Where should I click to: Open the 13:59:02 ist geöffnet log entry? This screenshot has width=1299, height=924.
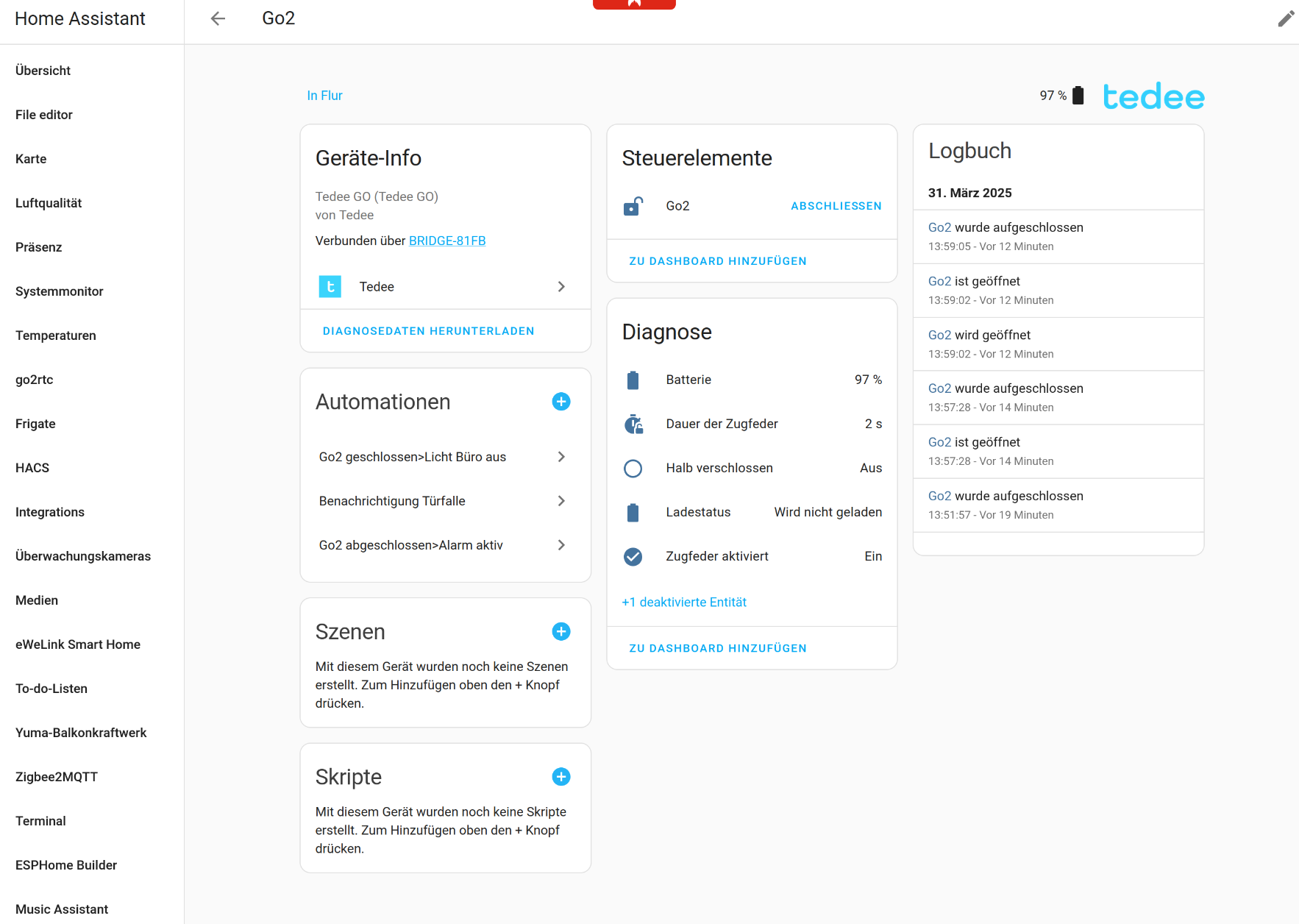[1058, 291]
